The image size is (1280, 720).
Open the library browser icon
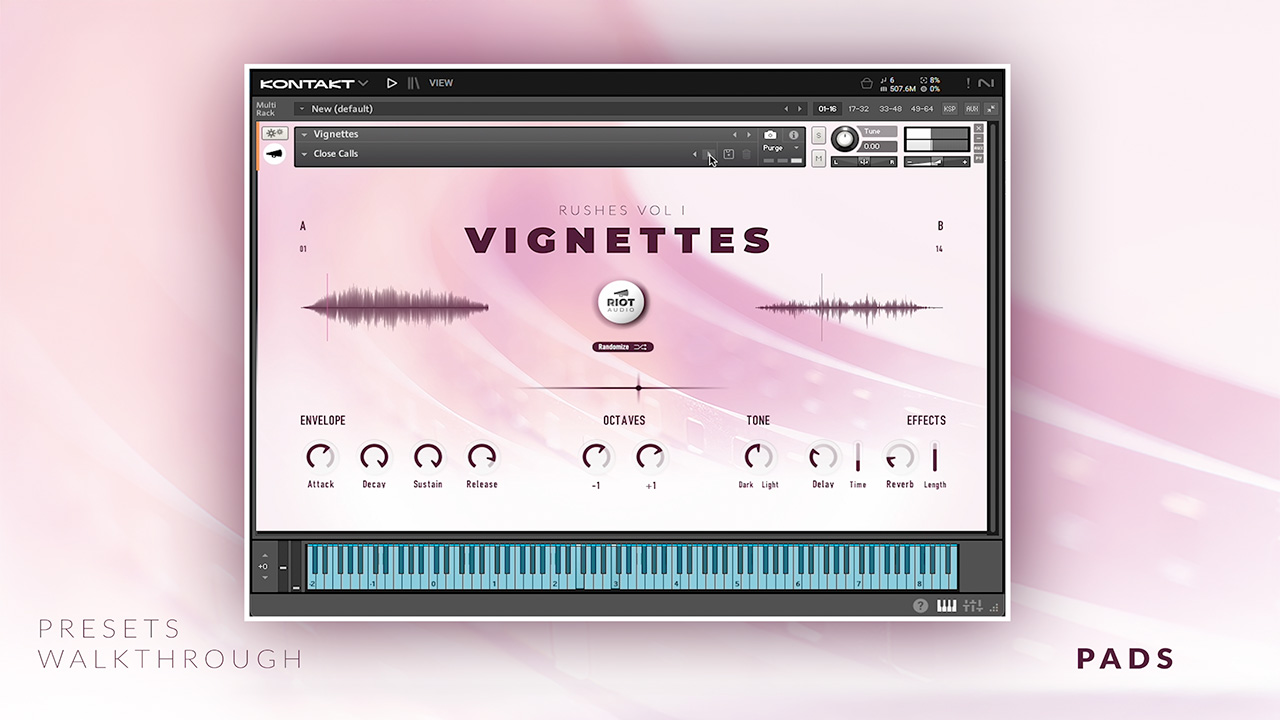[x=413, y=83]
